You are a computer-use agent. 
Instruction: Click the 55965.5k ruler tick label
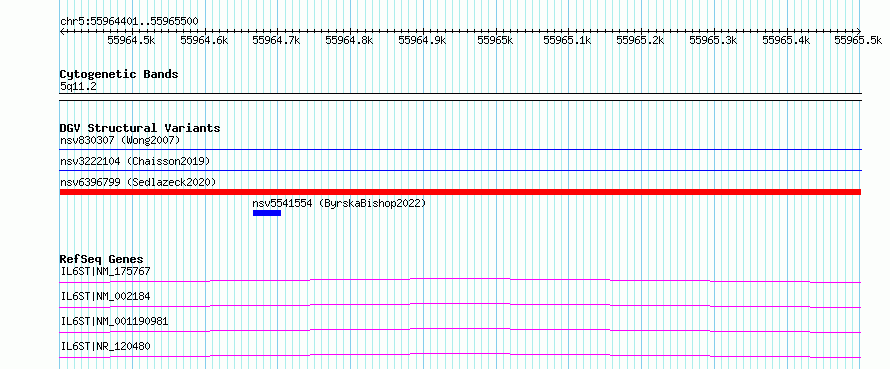click(858, 40)
